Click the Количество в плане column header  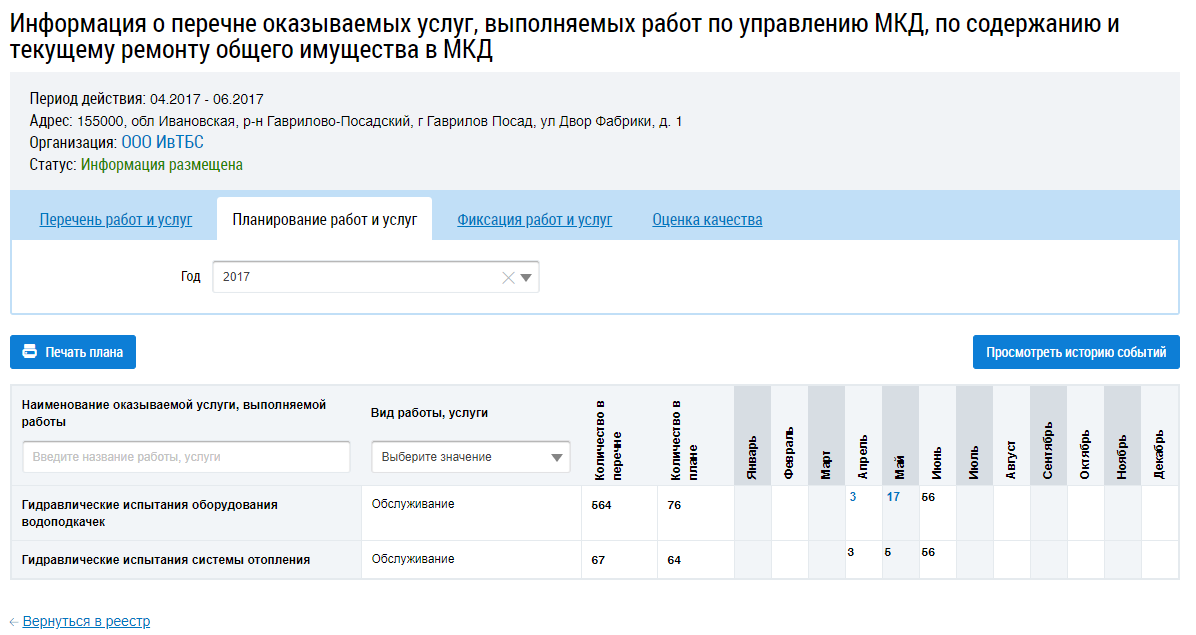(683, 440)
